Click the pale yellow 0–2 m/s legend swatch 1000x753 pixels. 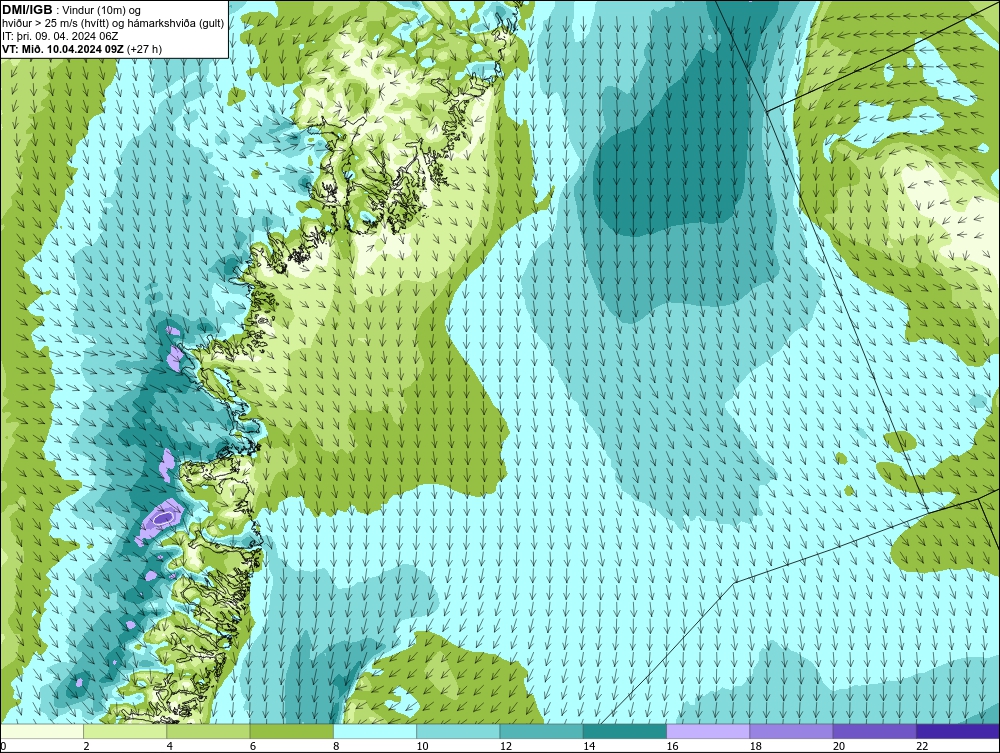pyautogui.click(x=42, y=731)
